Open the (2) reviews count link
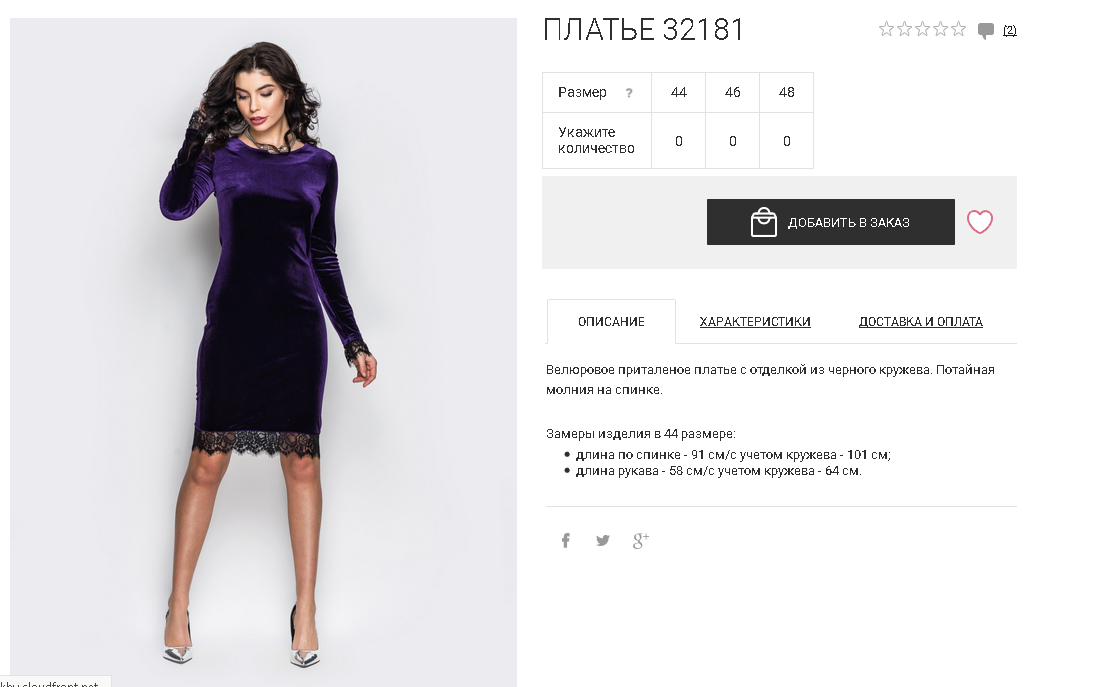The image size is (1097, 687). [1010, 30]
